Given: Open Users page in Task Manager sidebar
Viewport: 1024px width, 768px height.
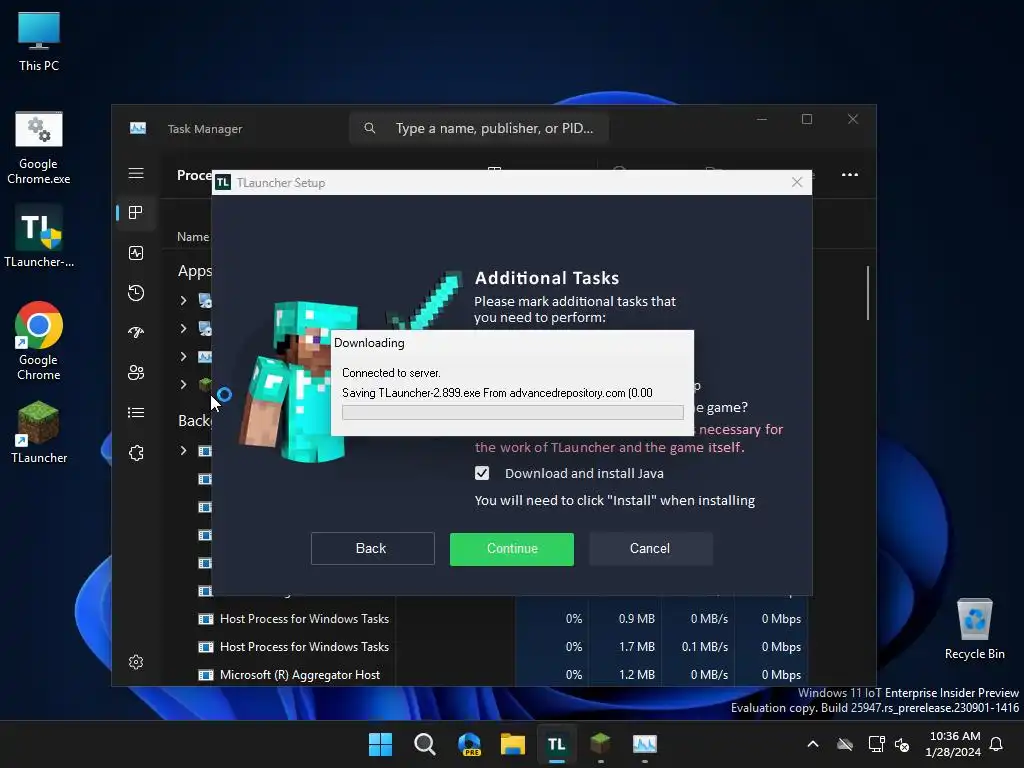Looking at the screenshot, I should coord(136,372).
